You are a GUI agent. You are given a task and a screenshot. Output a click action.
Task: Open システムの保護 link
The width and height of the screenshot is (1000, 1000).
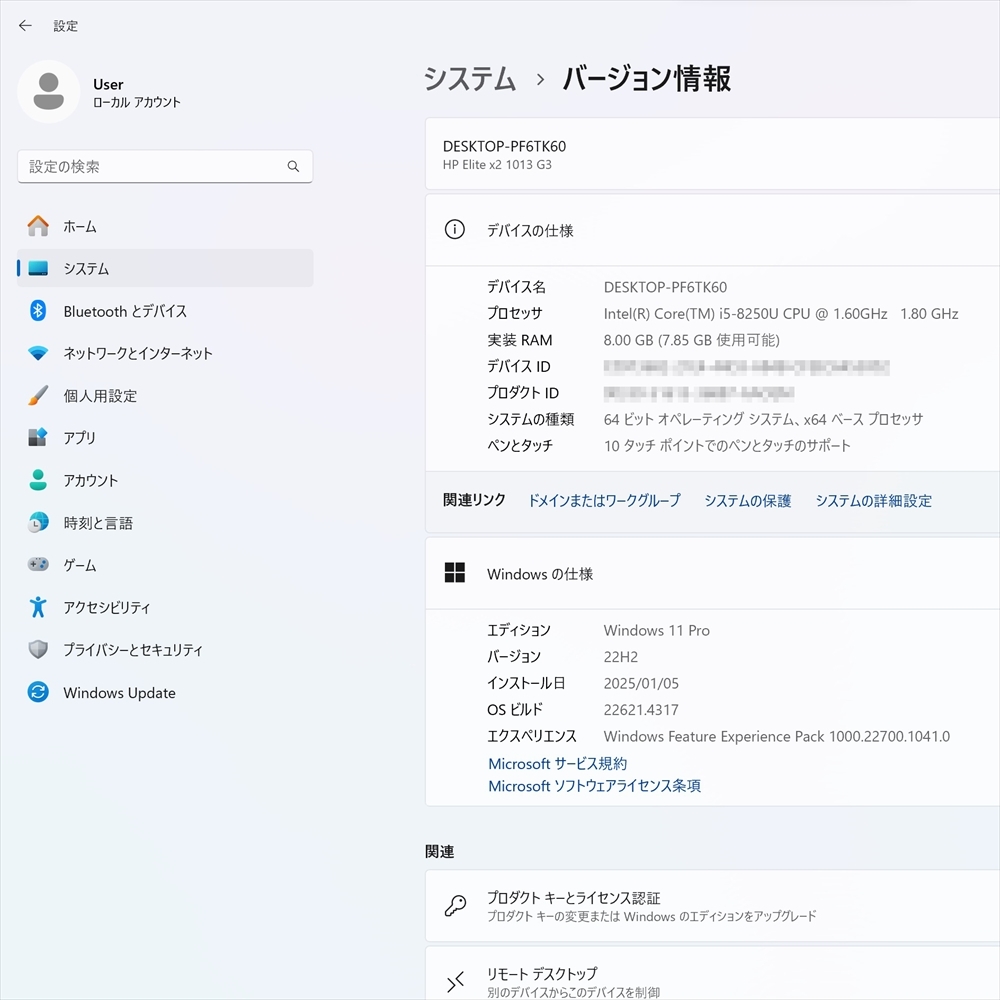(747, 501)
